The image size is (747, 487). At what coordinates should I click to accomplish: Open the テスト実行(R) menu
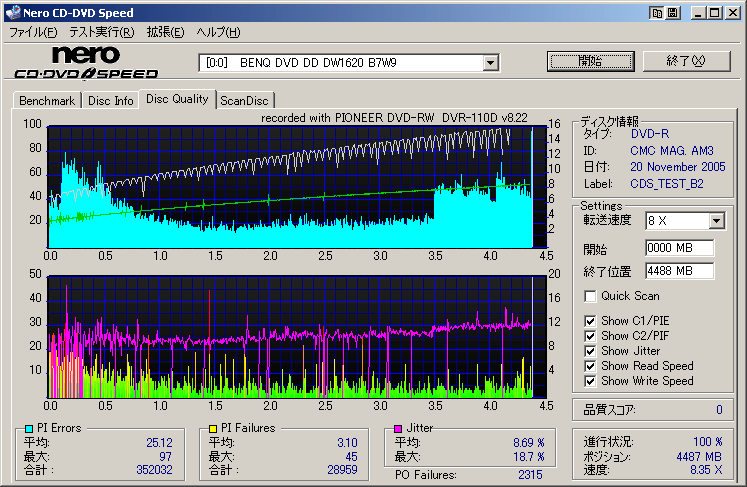pyautogui.click(x=102, y=32)
